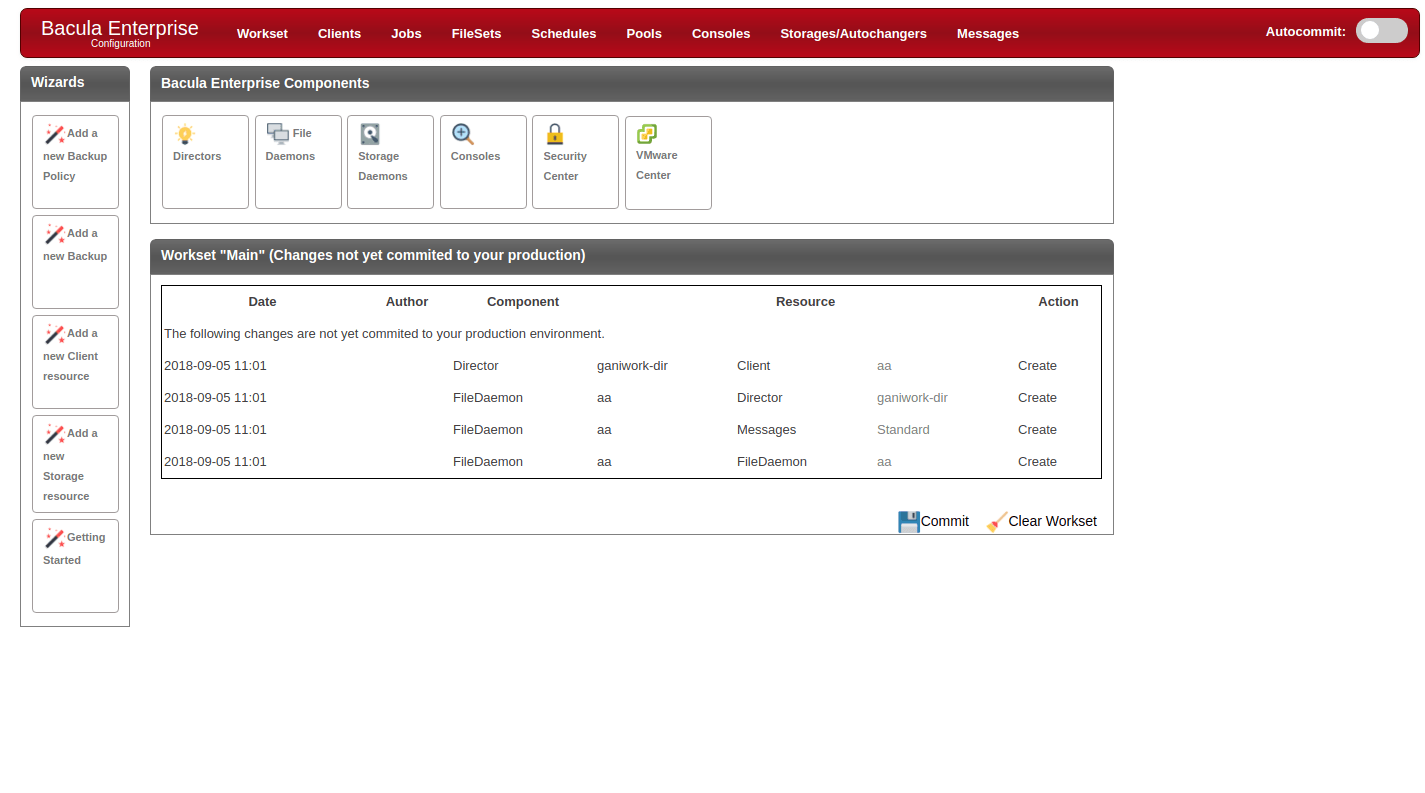Click the Autocommit label
Screen dimensions: 1425x793
pyautogui.click(x=1306, y=32)
